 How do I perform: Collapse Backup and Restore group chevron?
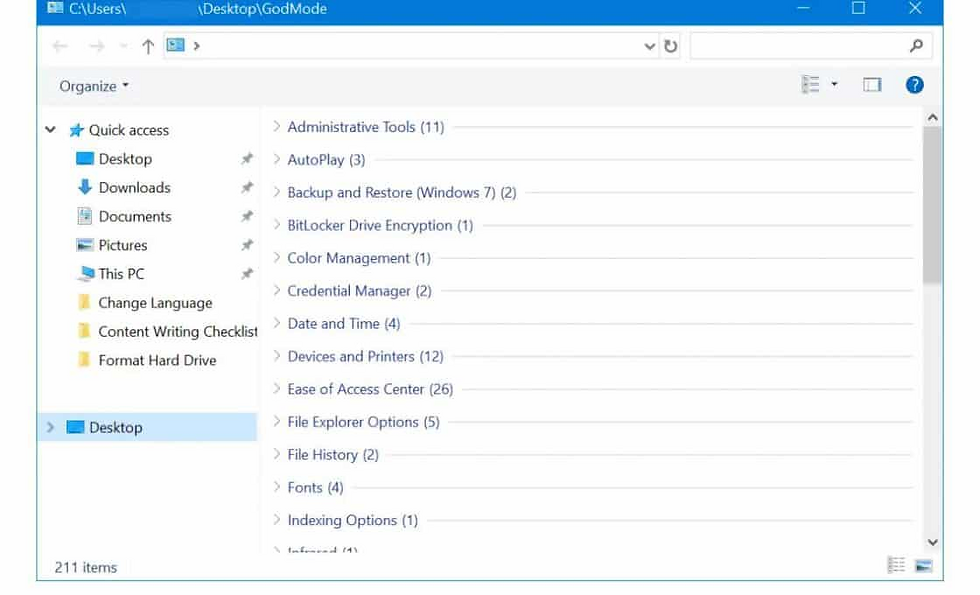[277, 192]
